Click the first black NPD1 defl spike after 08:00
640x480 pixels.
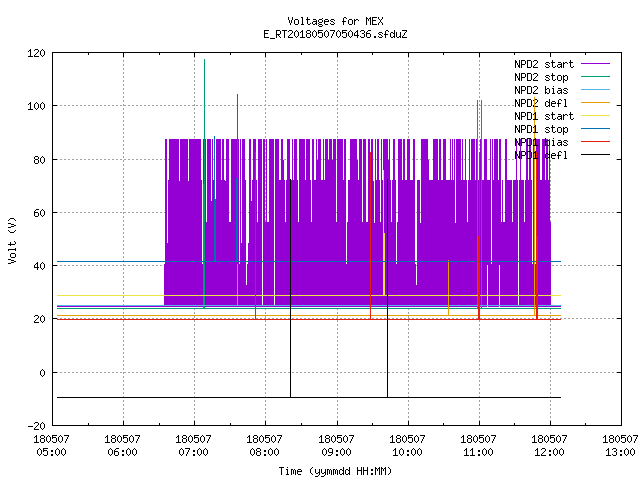pos(291,286)
